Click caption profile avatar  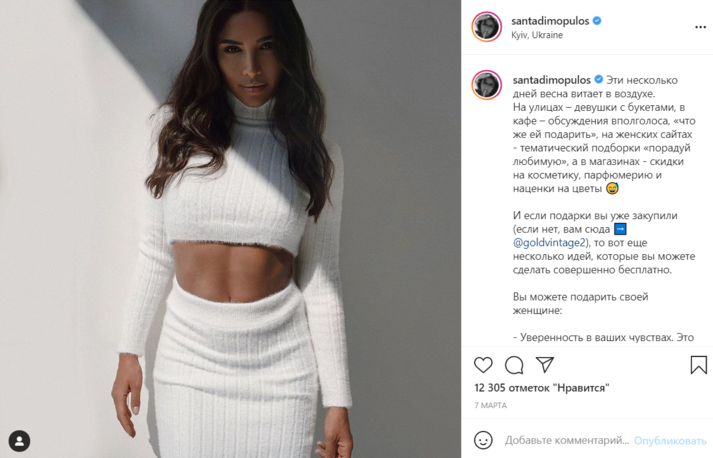click(486, 85)
